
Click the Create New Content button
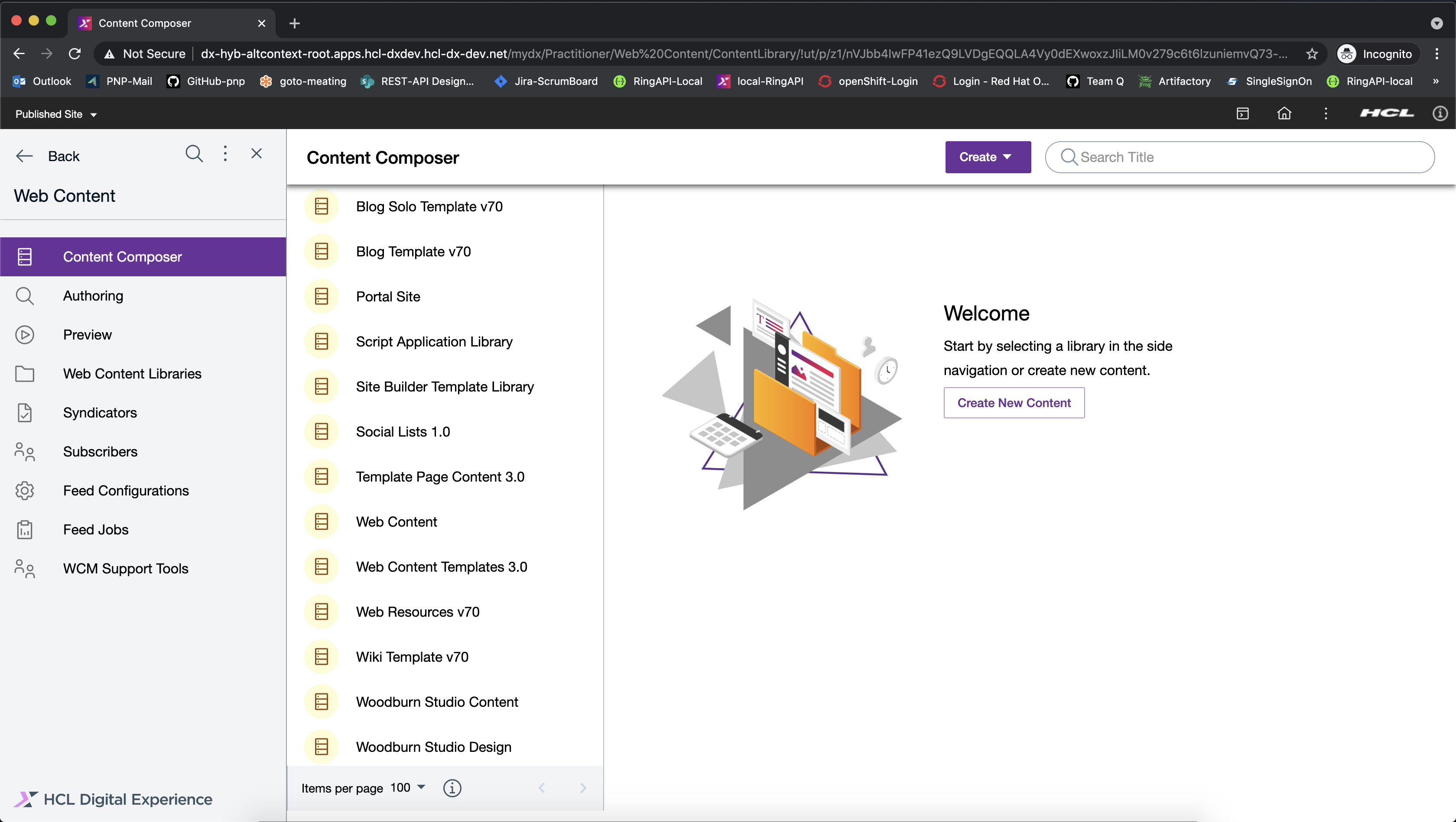(x=1014, y=403)
